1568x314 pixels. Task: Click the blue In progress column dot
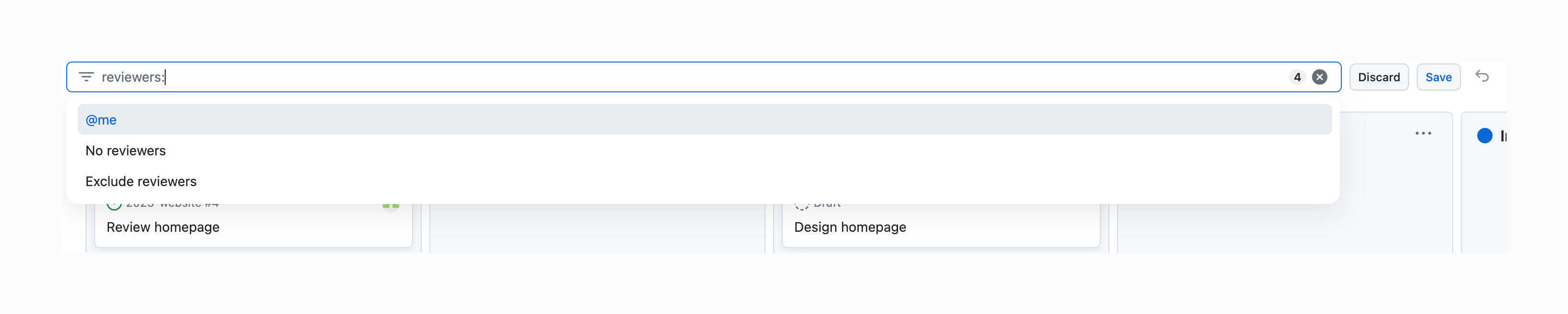click(1485, 135)
